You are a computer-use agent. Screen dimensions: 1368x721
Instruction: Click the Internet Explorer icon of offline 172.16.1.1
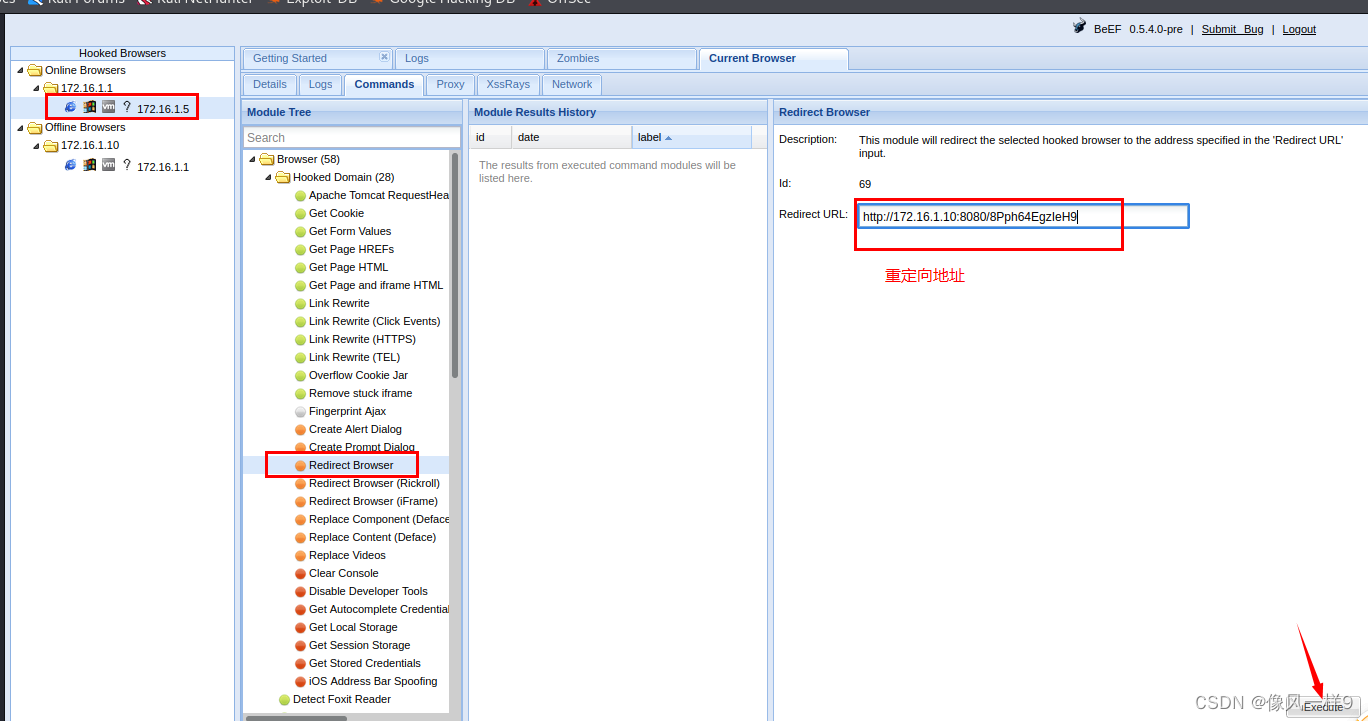point(70,165)
